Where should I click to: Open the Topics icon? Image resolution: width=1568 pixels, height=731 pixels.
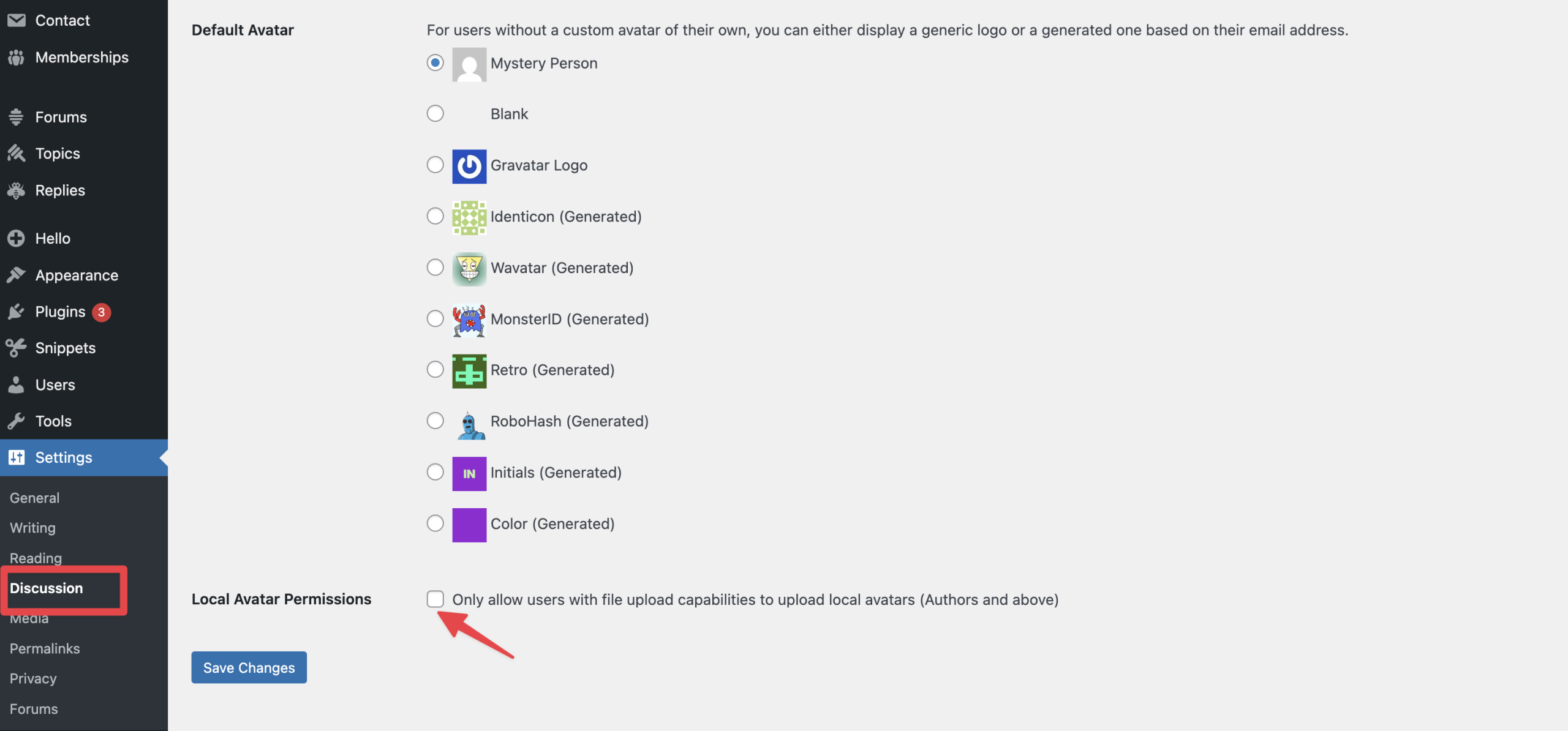(x=17, y=153)
